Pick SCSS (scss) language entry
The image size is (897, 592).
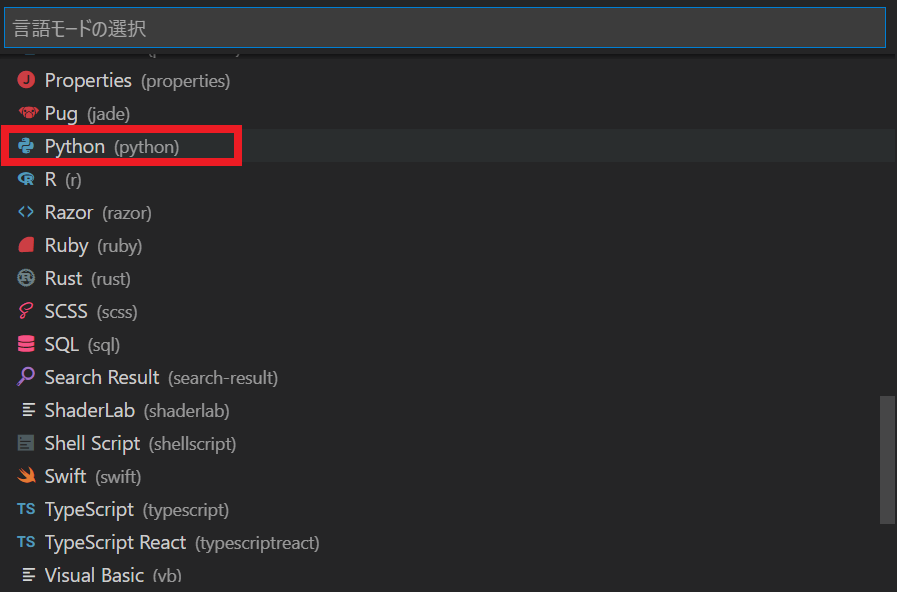tap(448, 311)
